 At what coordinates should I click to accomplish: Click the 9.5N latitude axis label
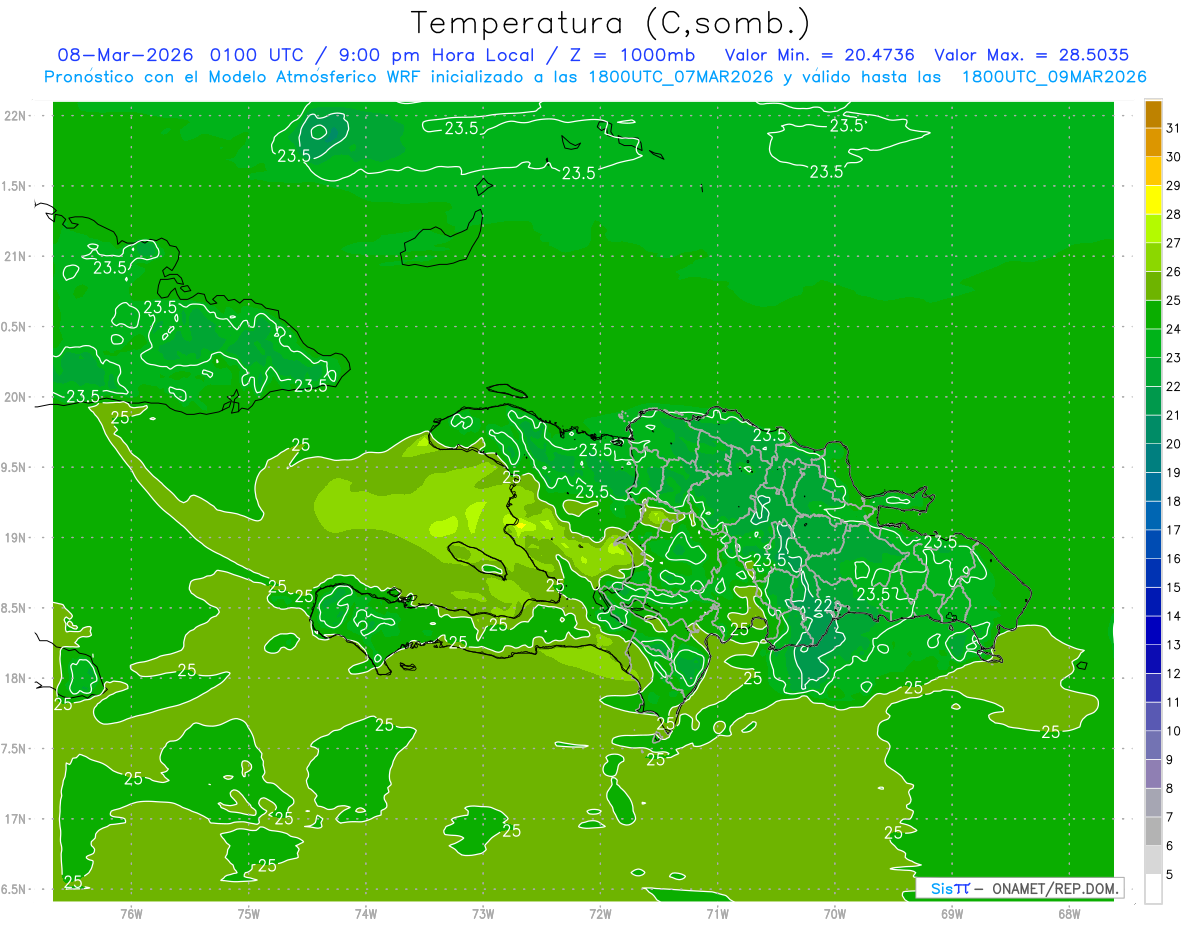14,467
